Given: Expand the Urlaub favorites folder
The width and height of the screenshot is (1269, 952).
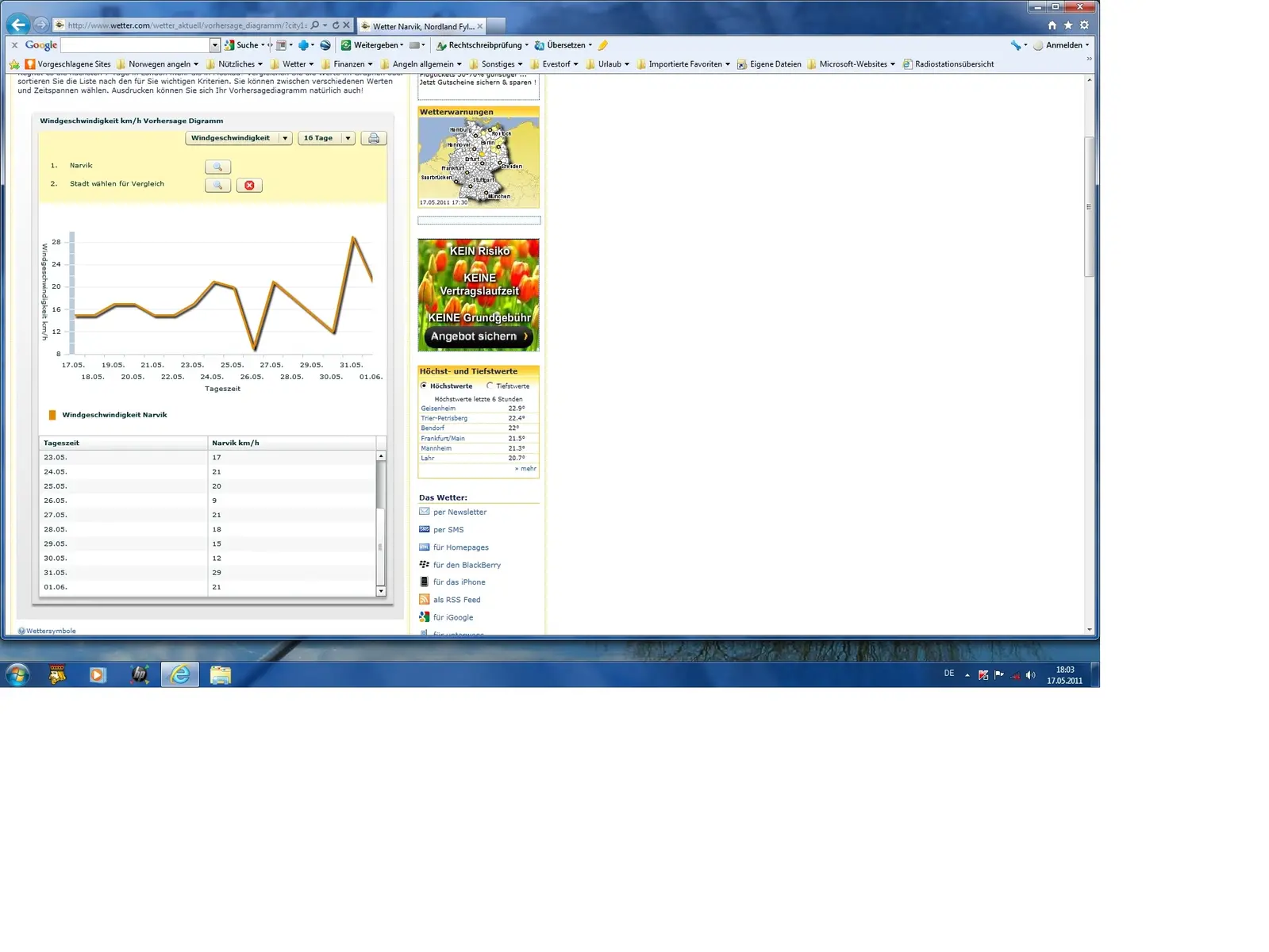Looking at the screenshot, I should (607, 64).
